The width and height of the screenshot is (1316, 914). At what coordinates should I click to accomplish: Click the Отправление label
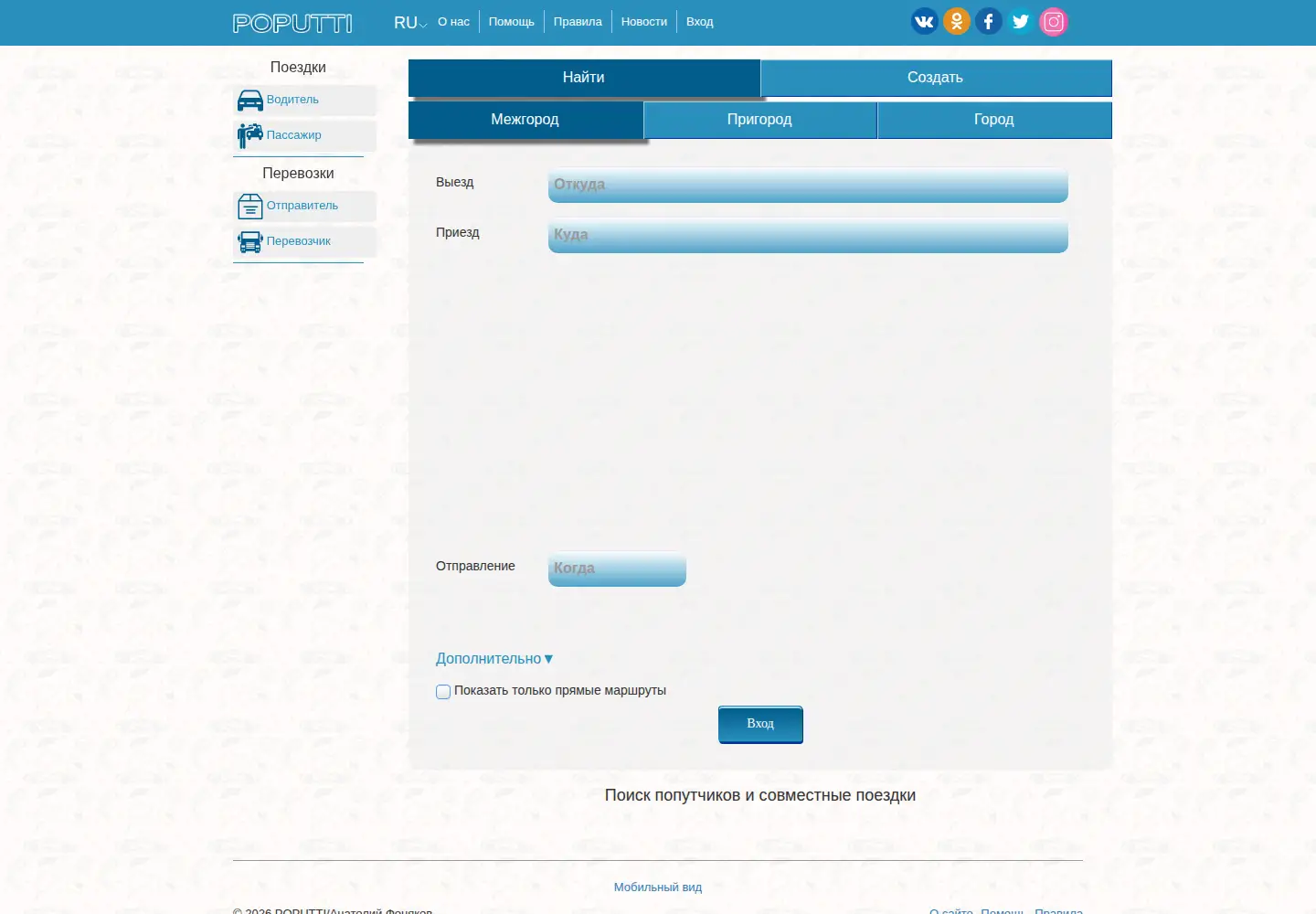coord(475,567)
